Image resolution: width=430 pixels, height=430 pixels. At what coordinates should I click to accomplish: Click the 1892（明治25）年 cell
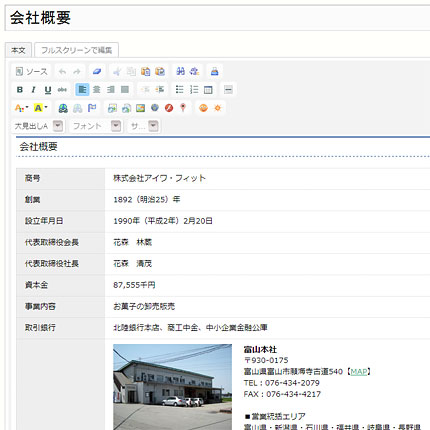(x=267, y=200)
